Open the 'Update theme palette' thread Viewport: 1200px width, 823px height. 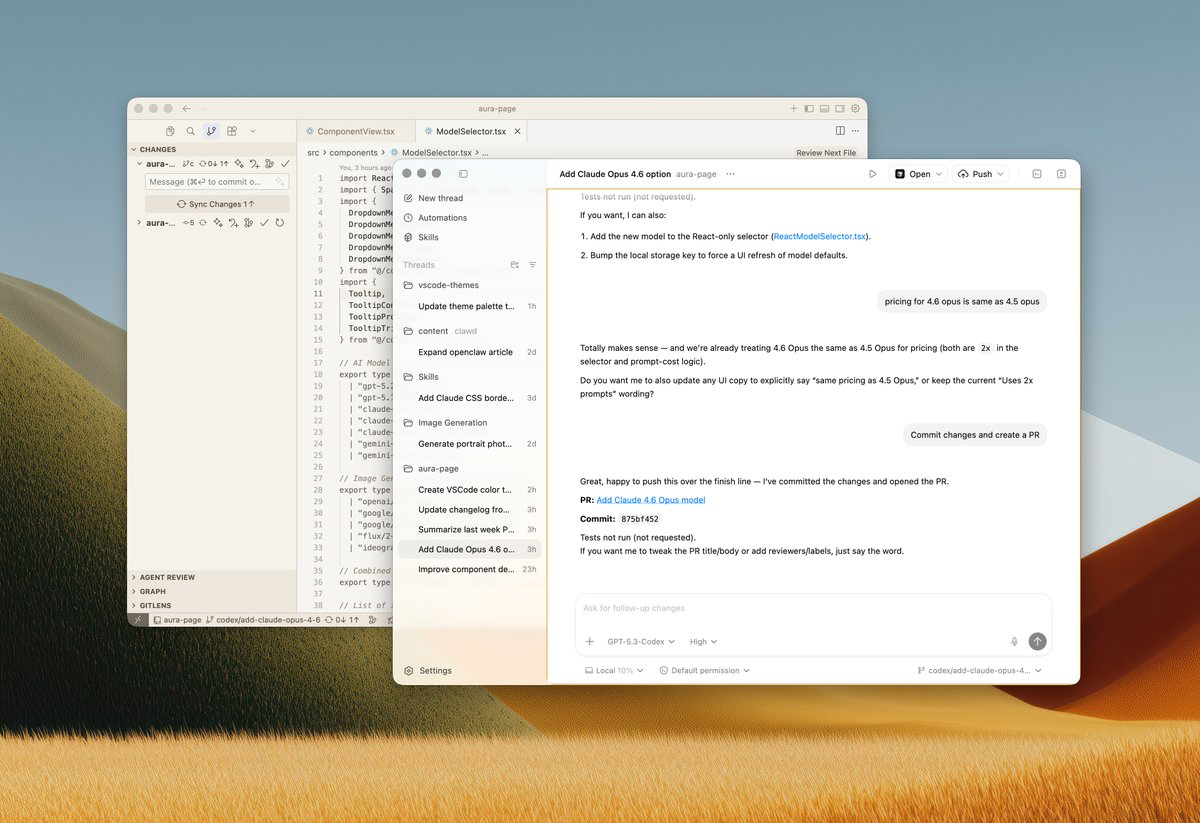coord(470,306)
